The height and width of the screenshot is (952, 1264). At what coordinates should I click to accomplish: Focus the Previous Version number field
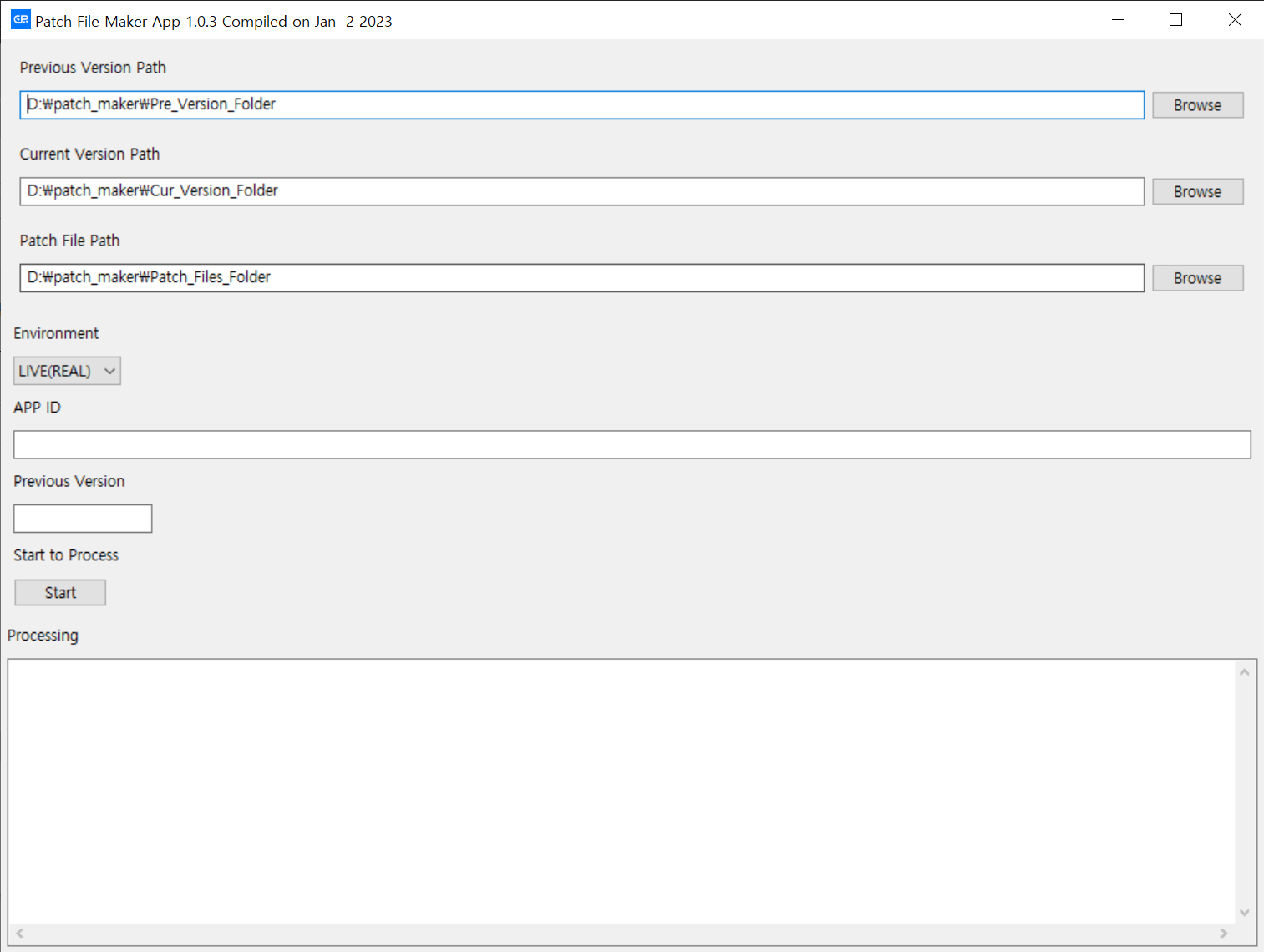83,519
